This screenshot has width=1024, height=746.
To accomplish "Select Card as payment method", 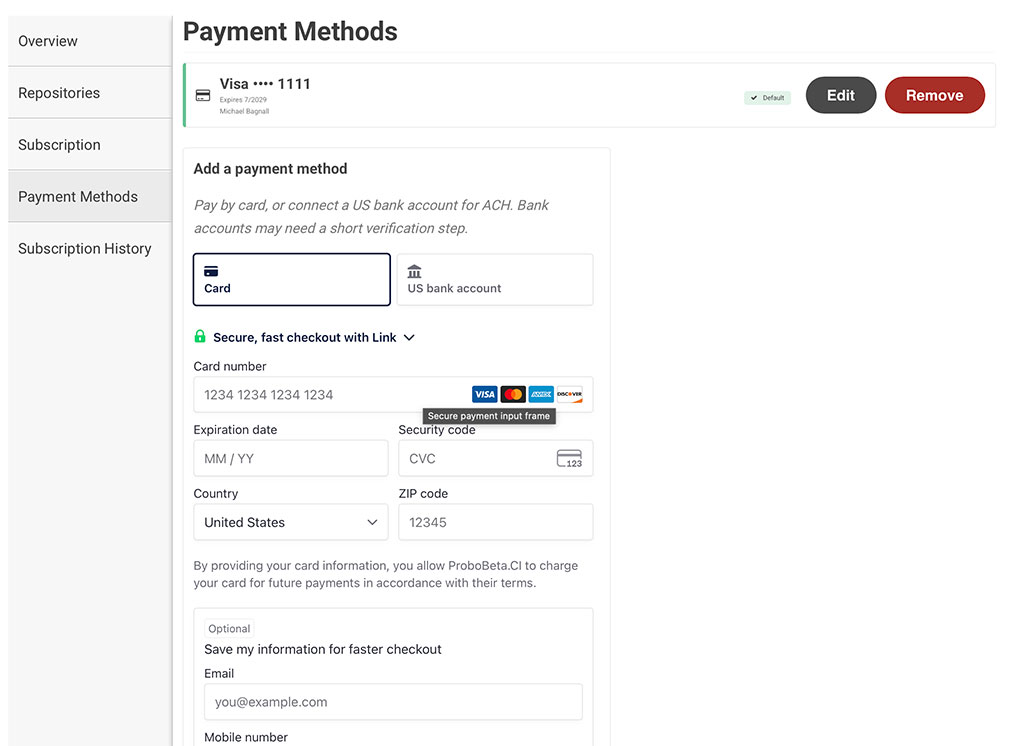I will pos(292,280).
